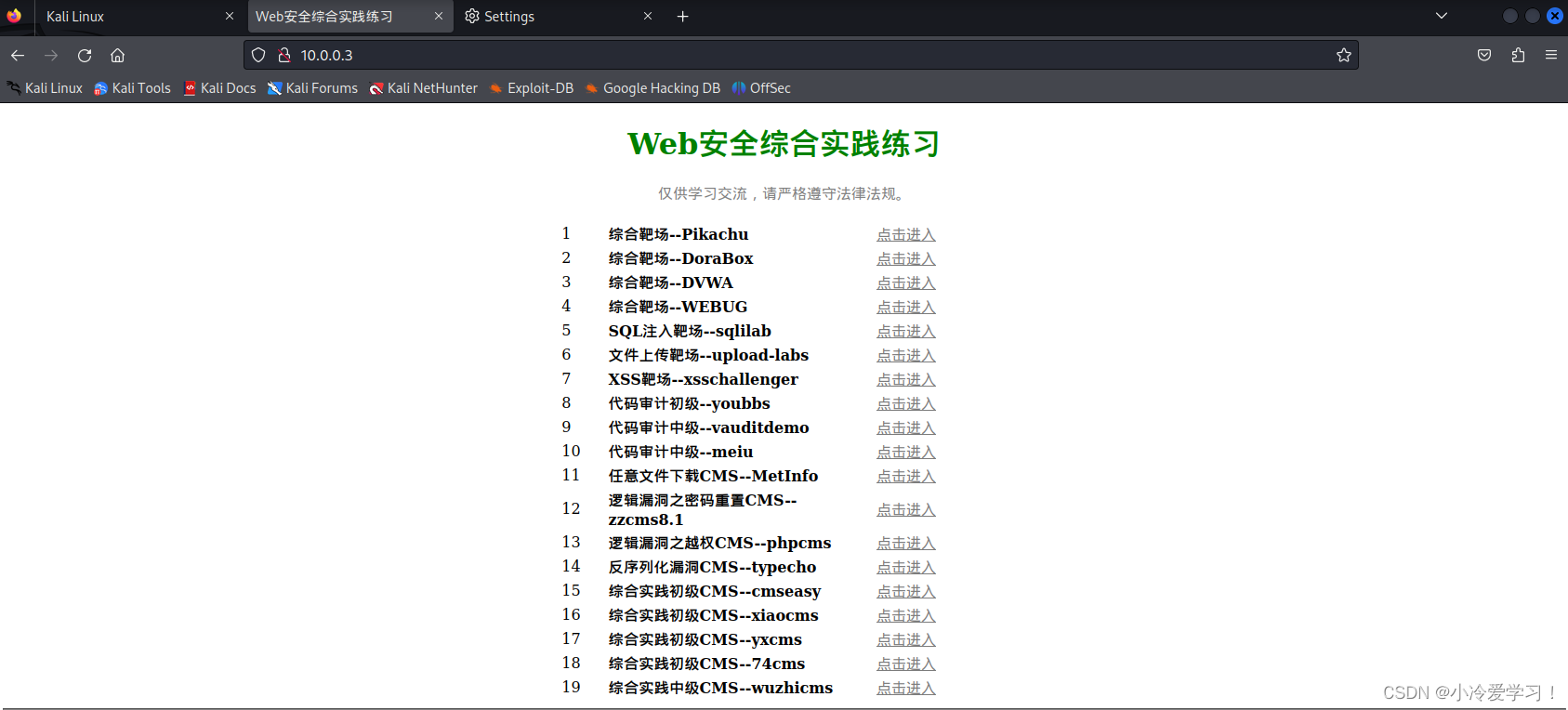Click 点击进入 for upload-labs

pyautogui.click(x=906, y=356)
